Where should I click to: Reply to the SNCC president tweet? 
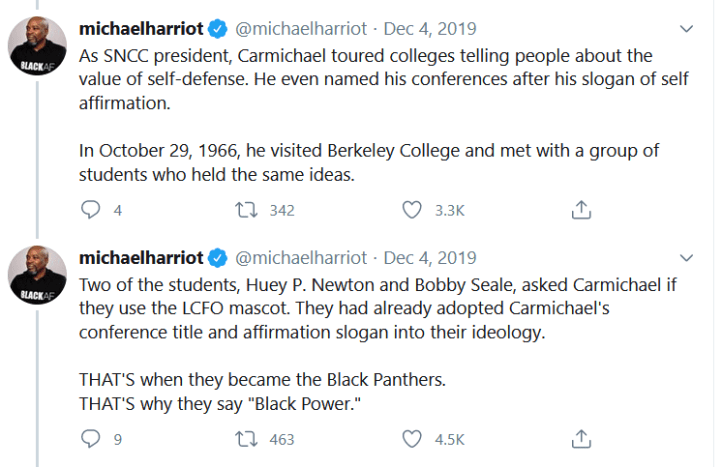pyautogui.click(x=91, y=210)
